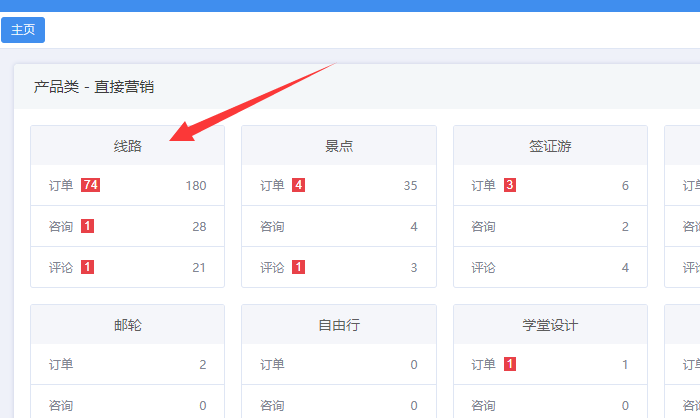This screenshot has height=418, width=700.
Task: Click red badge 1 beside 线路 咨询
Action: [x=87, y=227]
